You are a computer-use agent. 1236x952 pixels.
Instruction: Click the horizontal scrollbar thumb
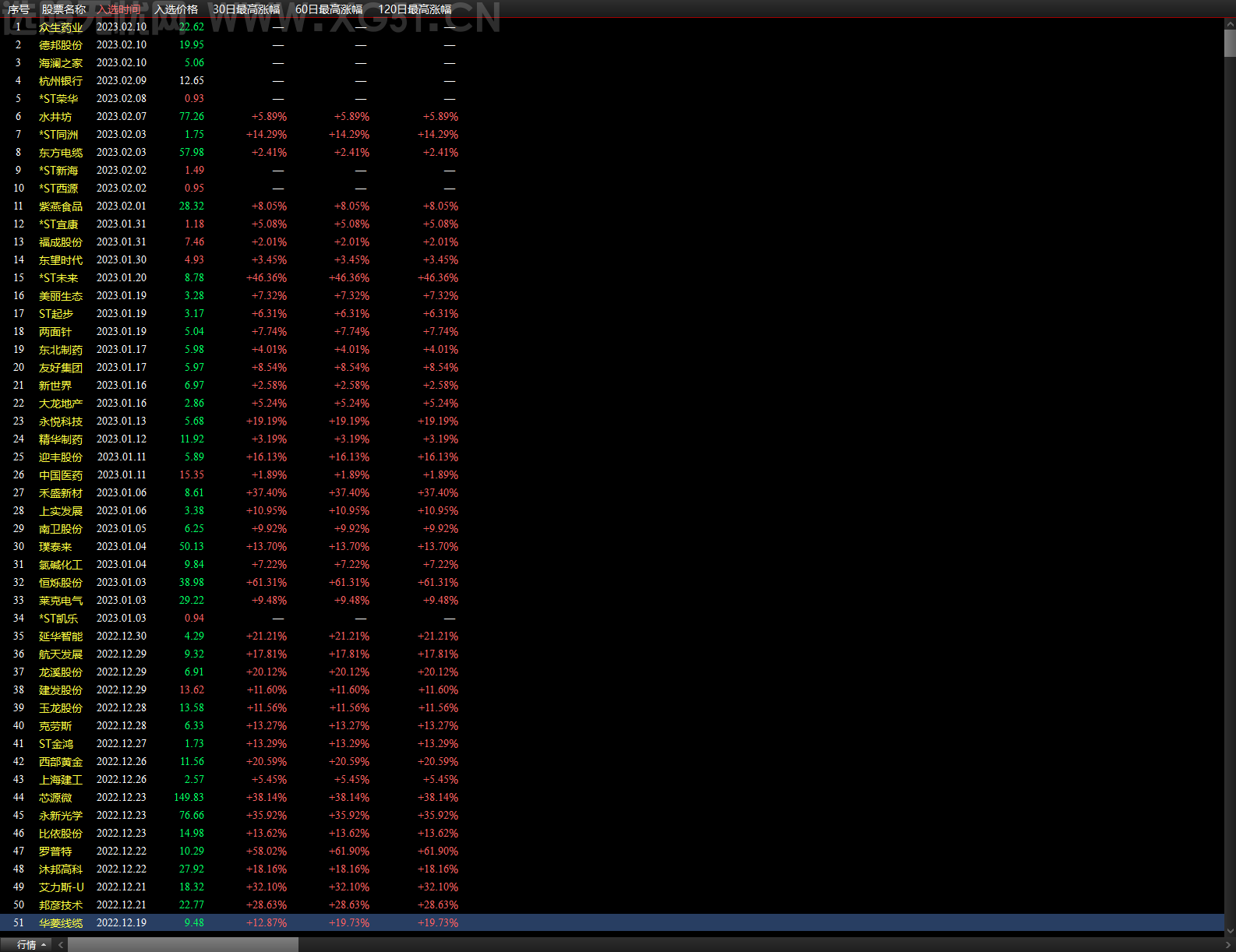[183, 944]
